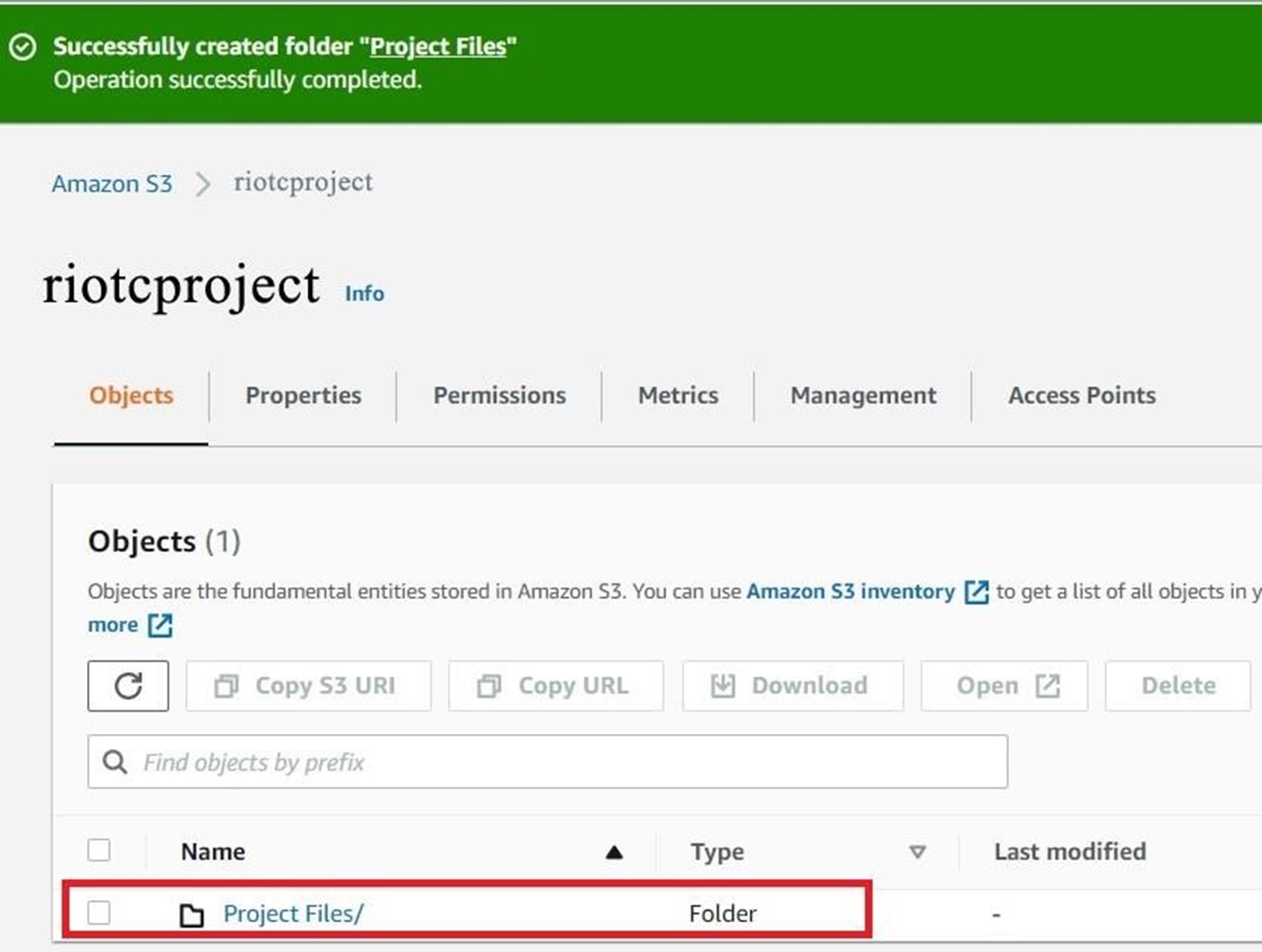This screenshot has width=1262, height=952.
Task: Click the Folder type cell for Project Files/
Action: click(x=723, y=914)
